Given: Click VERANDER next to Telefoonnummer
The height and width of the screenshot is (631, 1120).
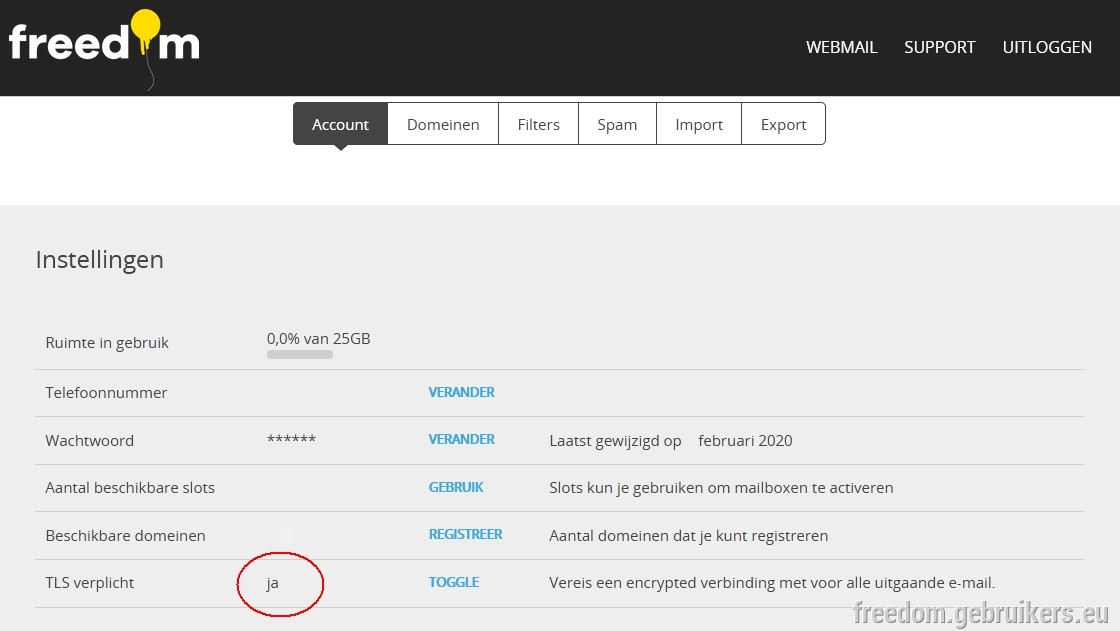Looking at the screenshot, I should tap(461, 392).
